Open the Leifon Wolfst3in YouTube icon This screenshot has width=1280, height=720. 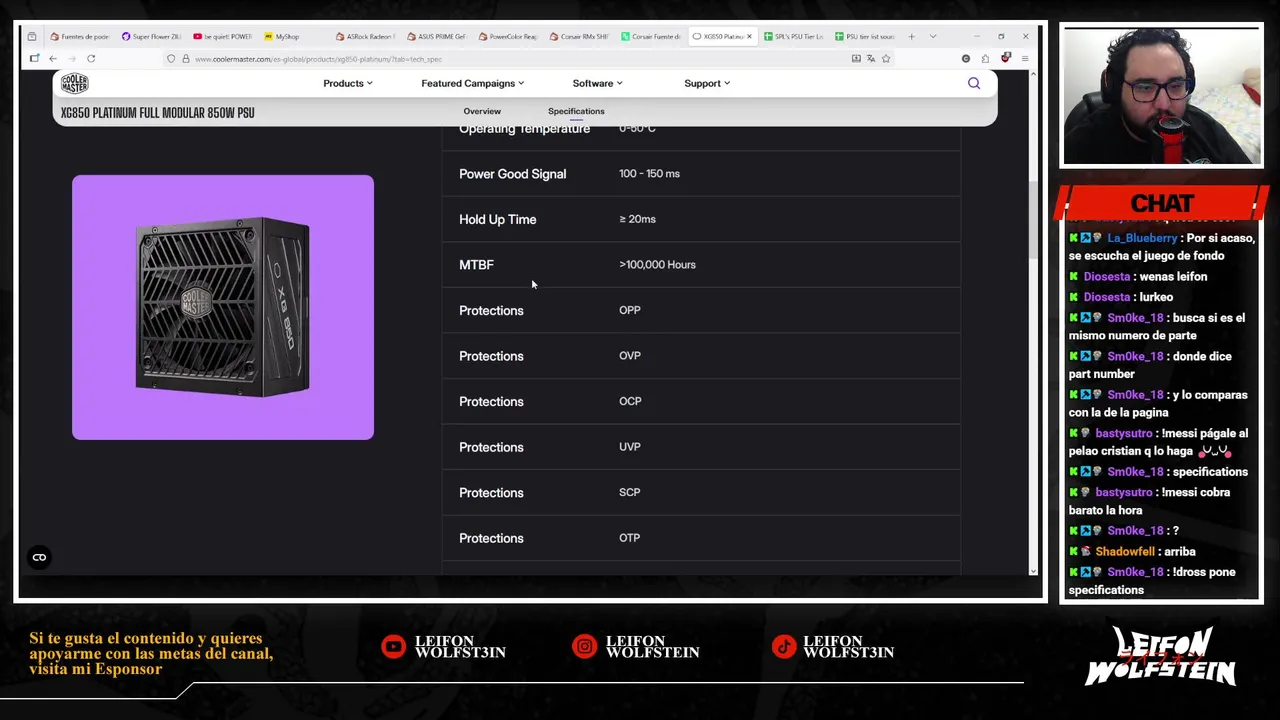pos(394,647)
